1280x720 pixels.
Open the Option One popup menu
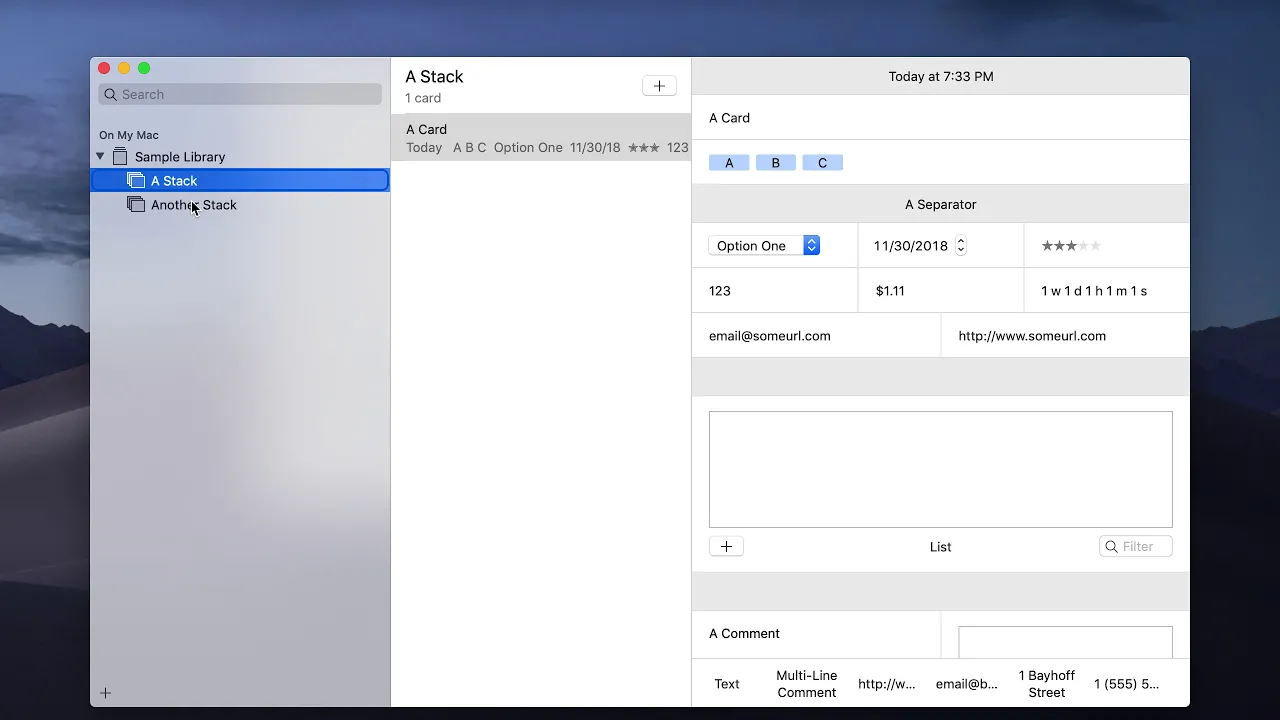click(764, 246)
